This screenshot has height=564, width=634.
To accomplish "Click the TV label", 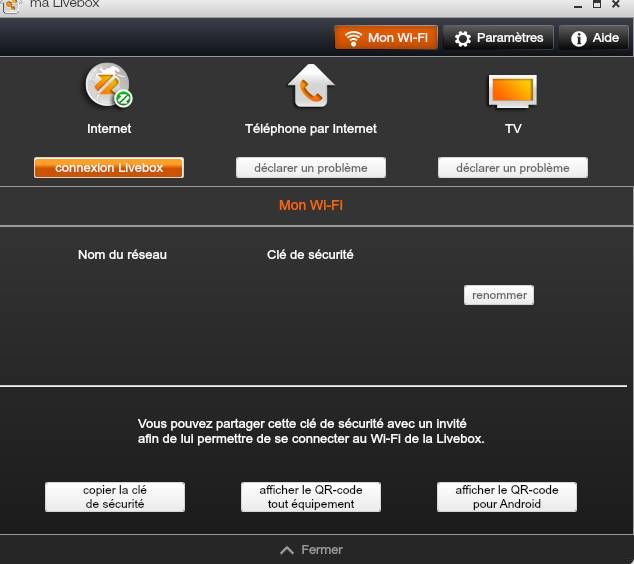I will tap(513, 129).
